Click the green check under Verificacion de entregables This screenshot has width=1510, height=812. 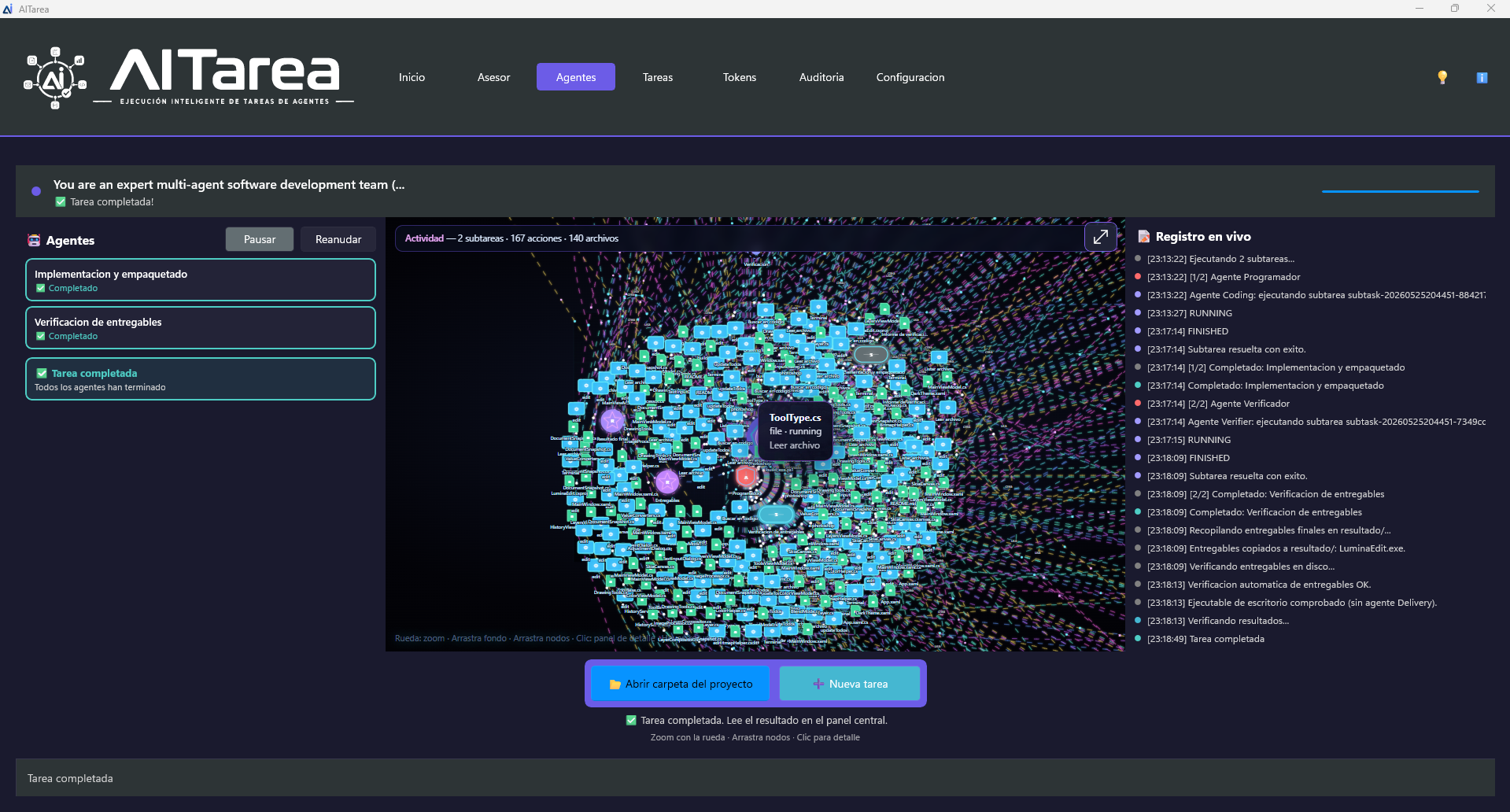[x=41, y=336]
